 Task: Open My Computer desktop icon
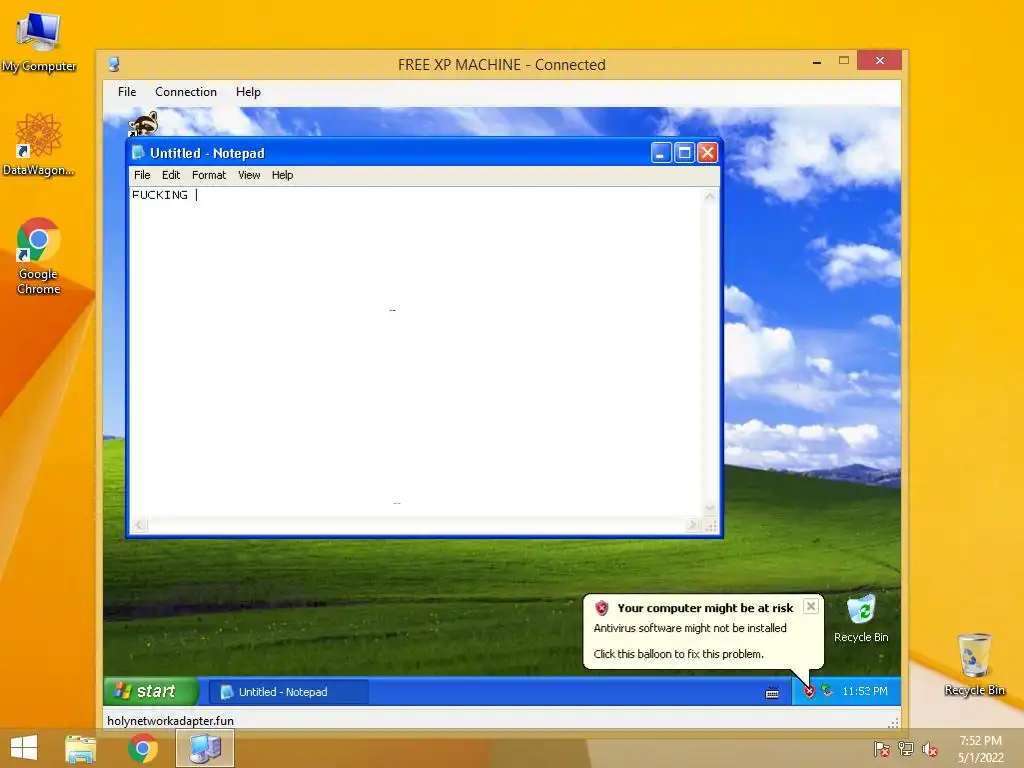click(x=39, y=42)
